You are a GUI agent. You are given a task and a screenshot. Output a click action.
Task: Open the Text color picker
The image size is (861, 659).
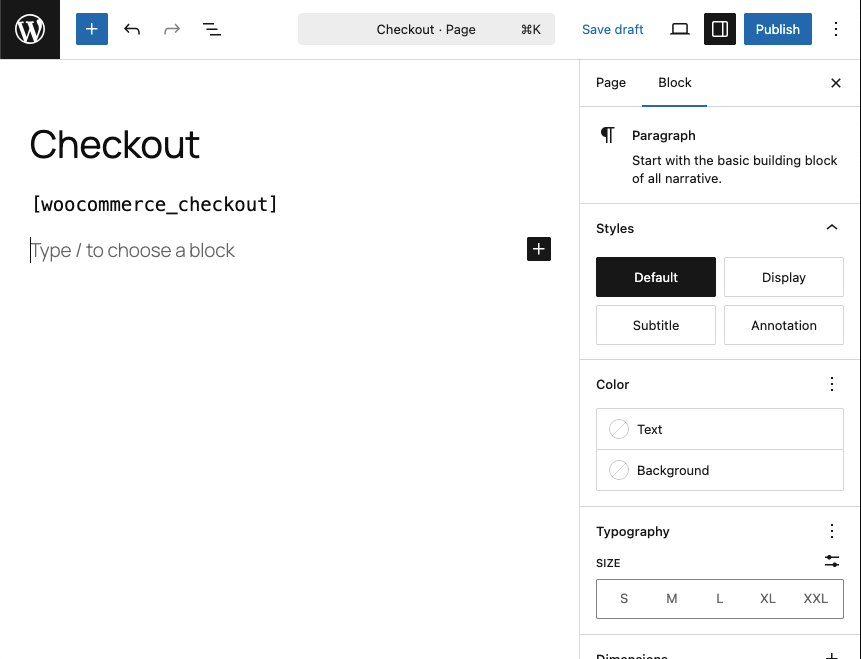tap(720, 429)
